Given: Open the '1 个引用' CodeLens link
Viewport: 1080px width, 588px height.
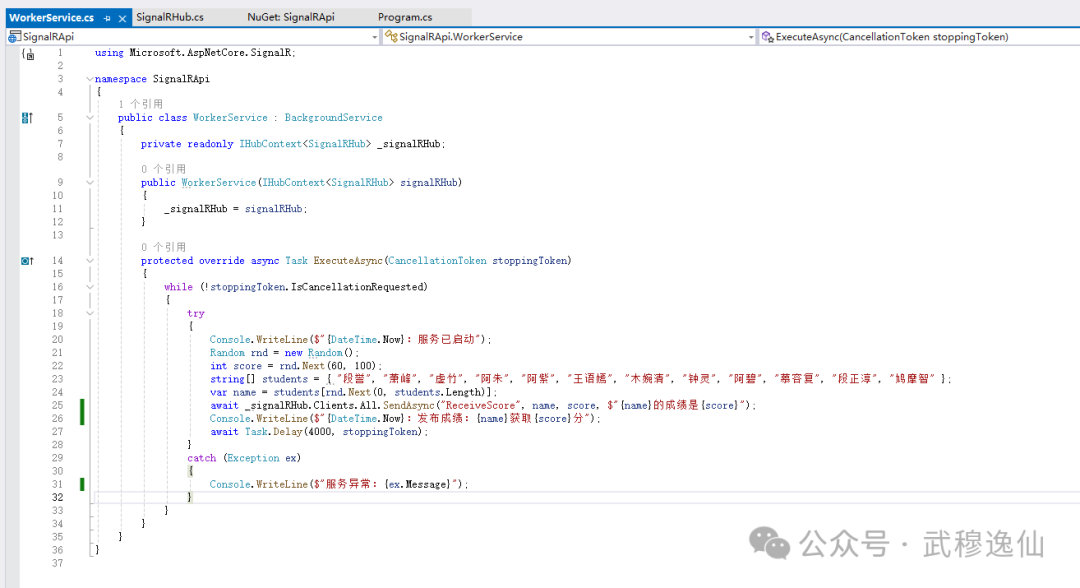Looking at the screenshot, I should (141, 104).
